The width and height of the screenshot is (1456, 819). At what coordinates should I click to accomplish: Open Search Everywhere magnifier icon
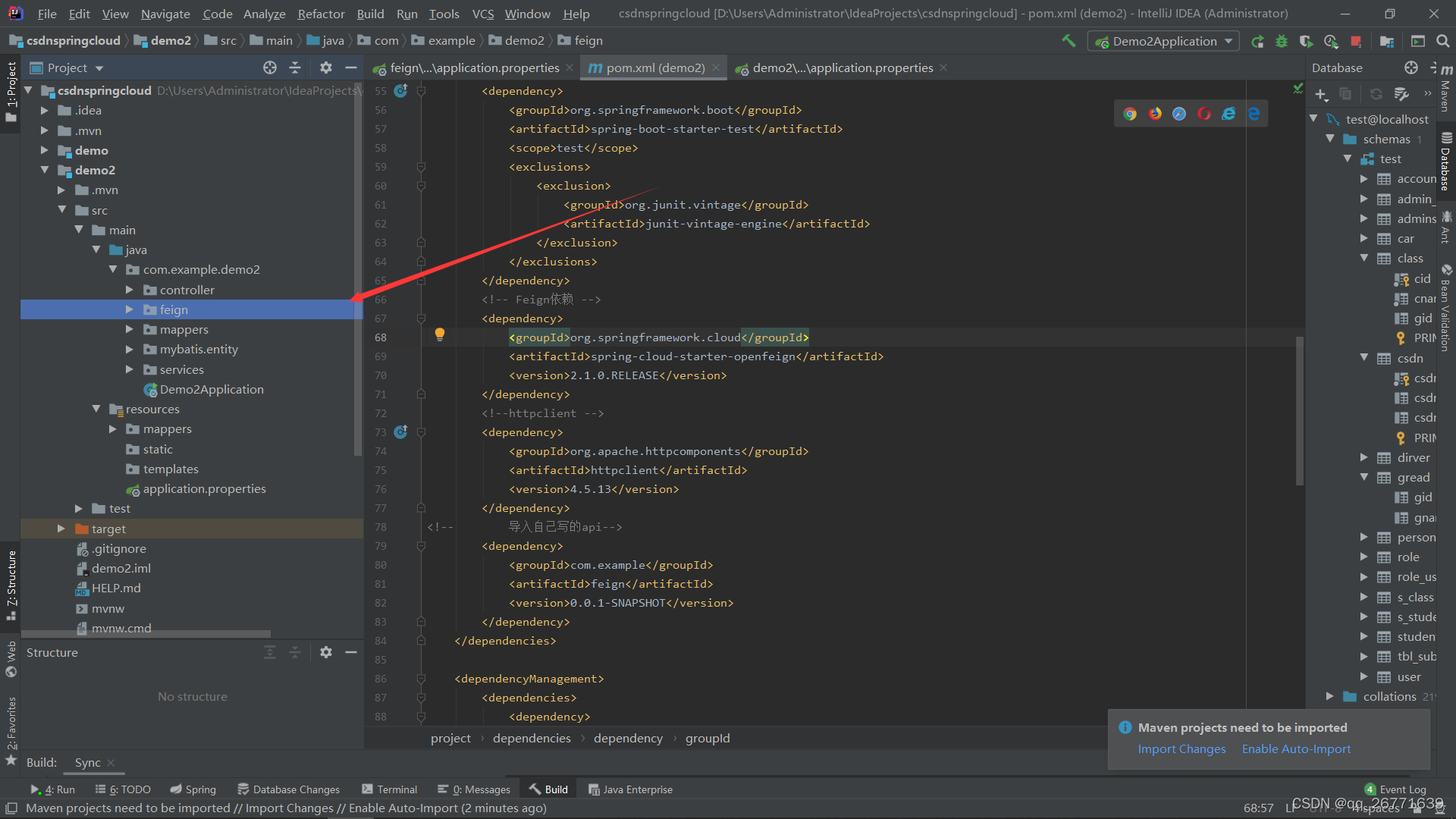click(x=1442, y=41)
